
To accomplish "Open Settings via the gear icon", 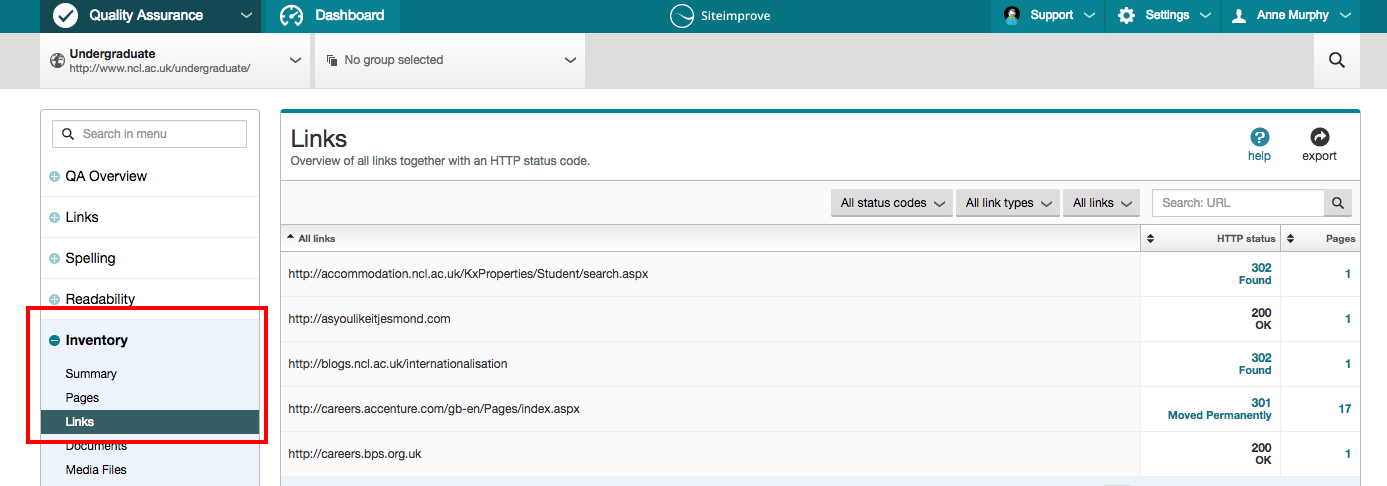I will point(1126,15).
